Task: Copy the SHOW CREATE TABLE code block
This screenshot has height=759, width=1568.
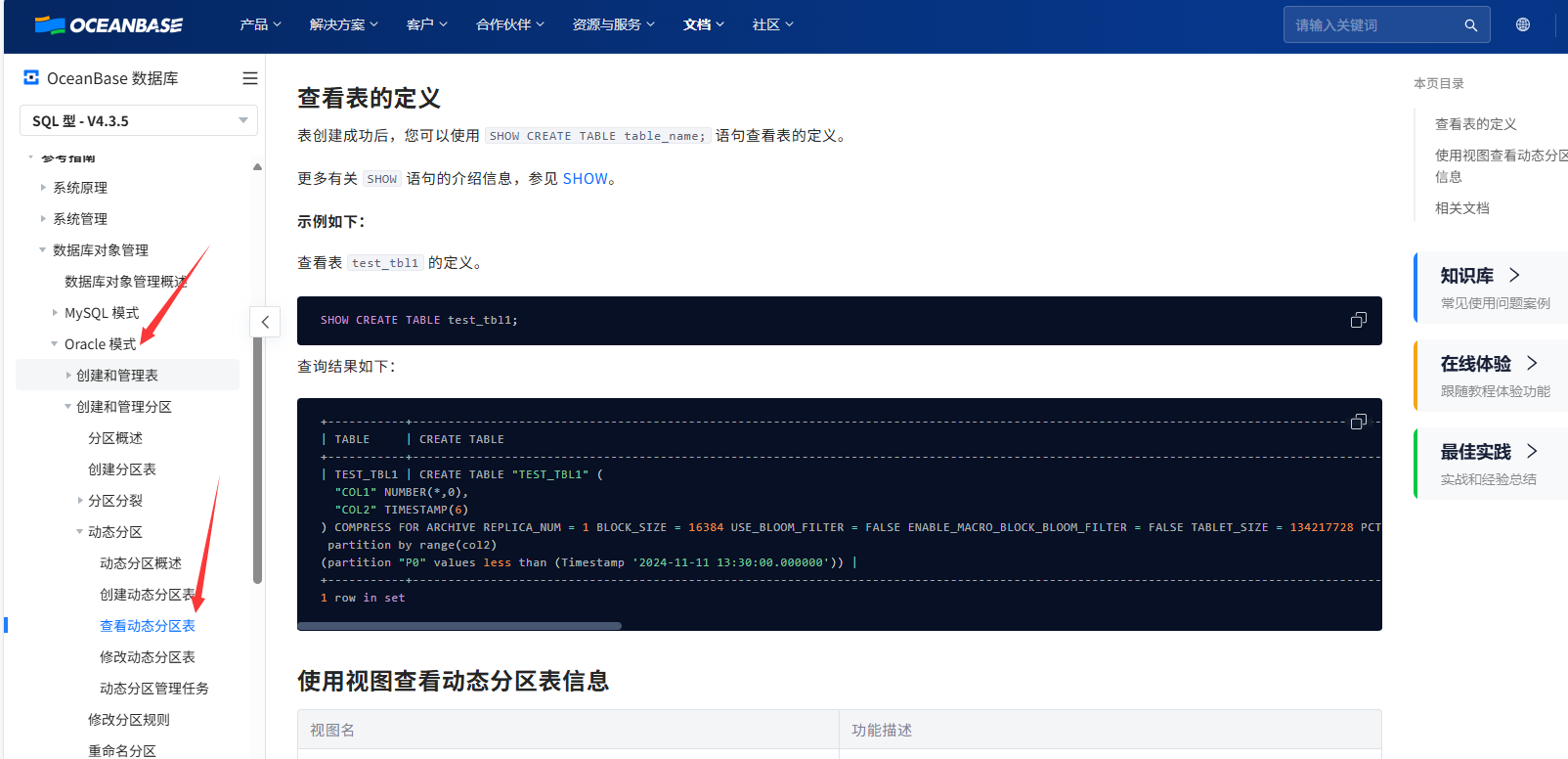Action: point(1358,320)
